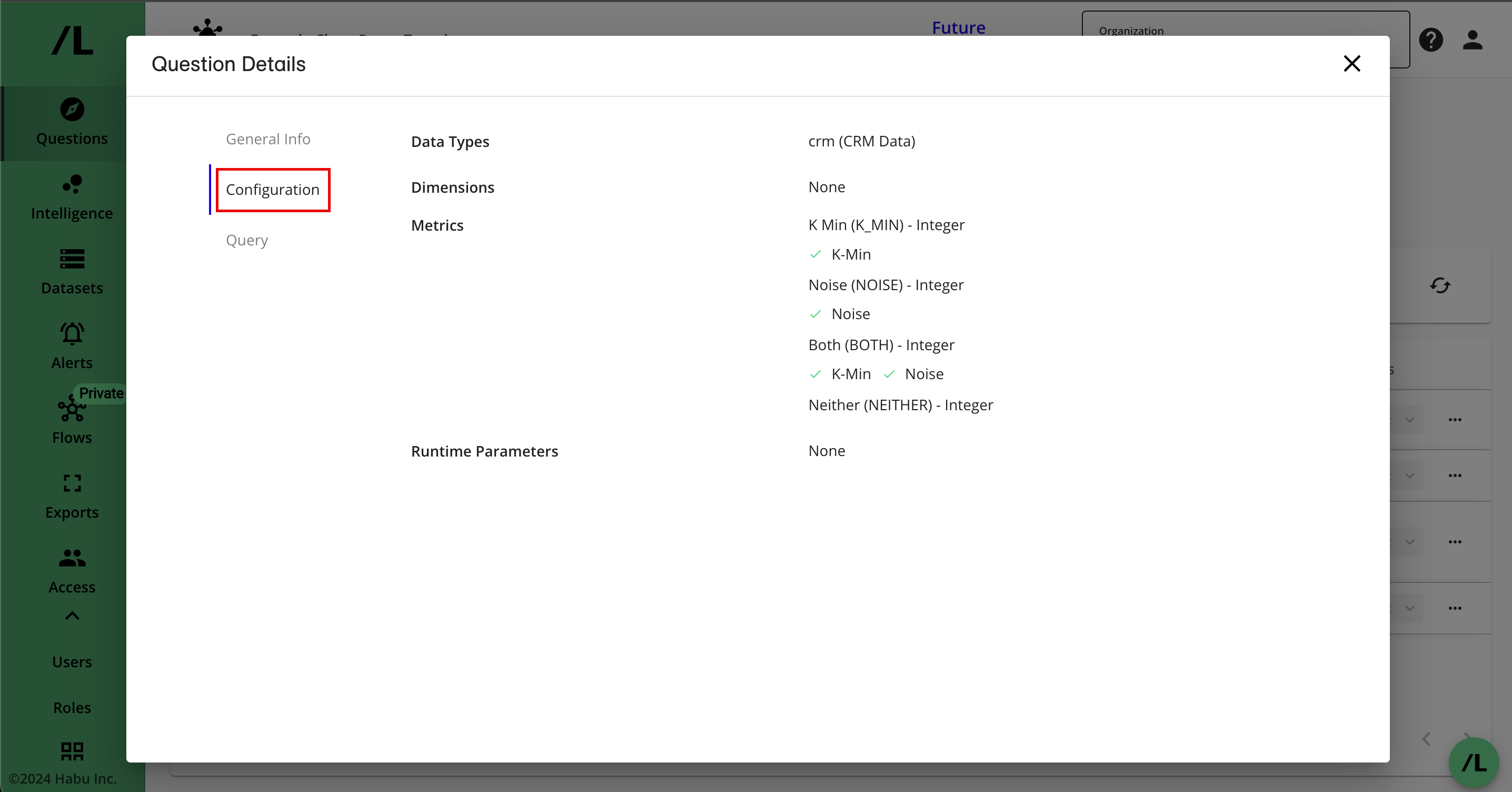
Task: Open the Datasets sidebar icon
Action: [x=72, y=259]
